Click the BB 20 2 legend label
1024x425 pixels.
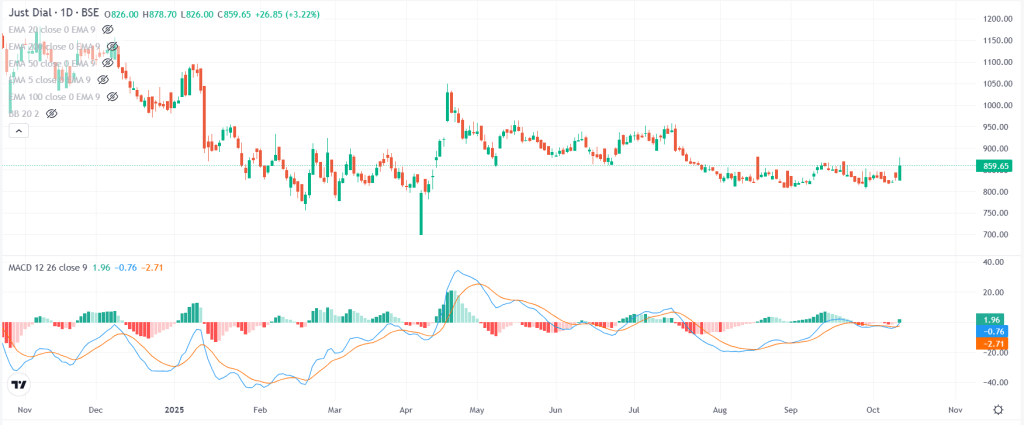[x=24, y=113]
